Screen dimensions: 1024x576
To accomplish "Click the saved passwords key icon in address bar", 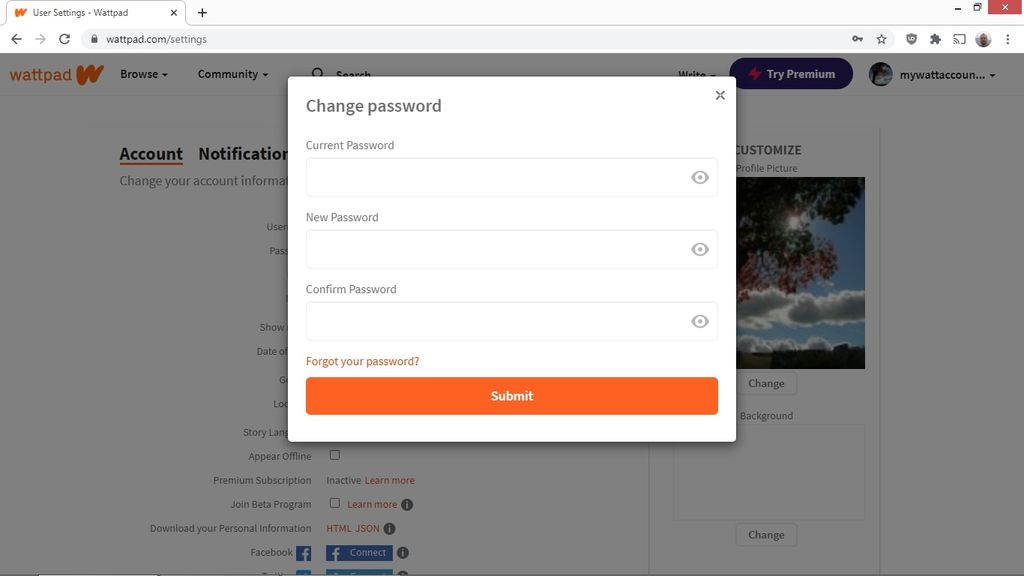I will [857, 38].
